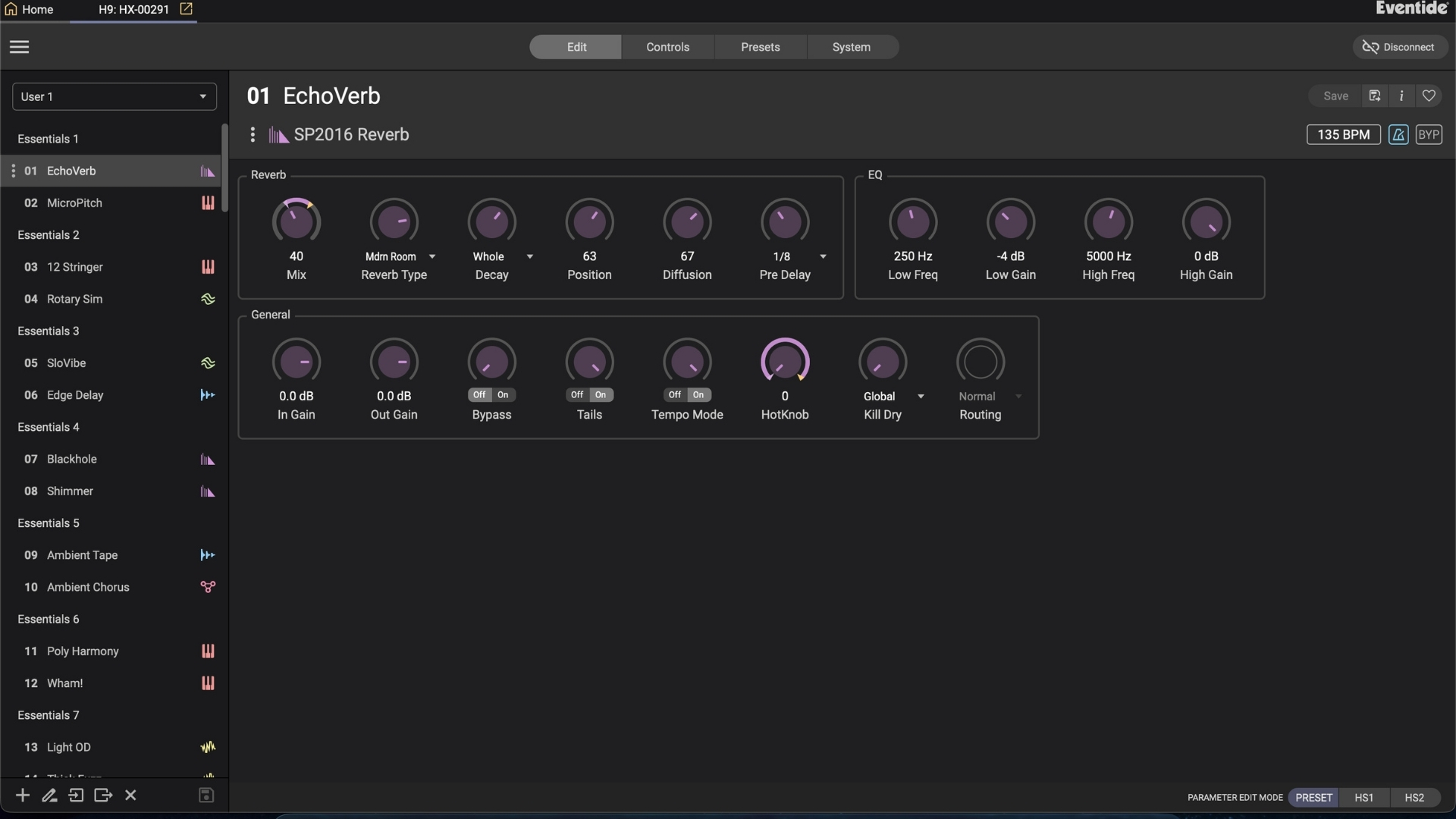The height and width of the screenshot is (819, 1456).
Task: Click the Position knob
Action: click(x=589, y=221)
